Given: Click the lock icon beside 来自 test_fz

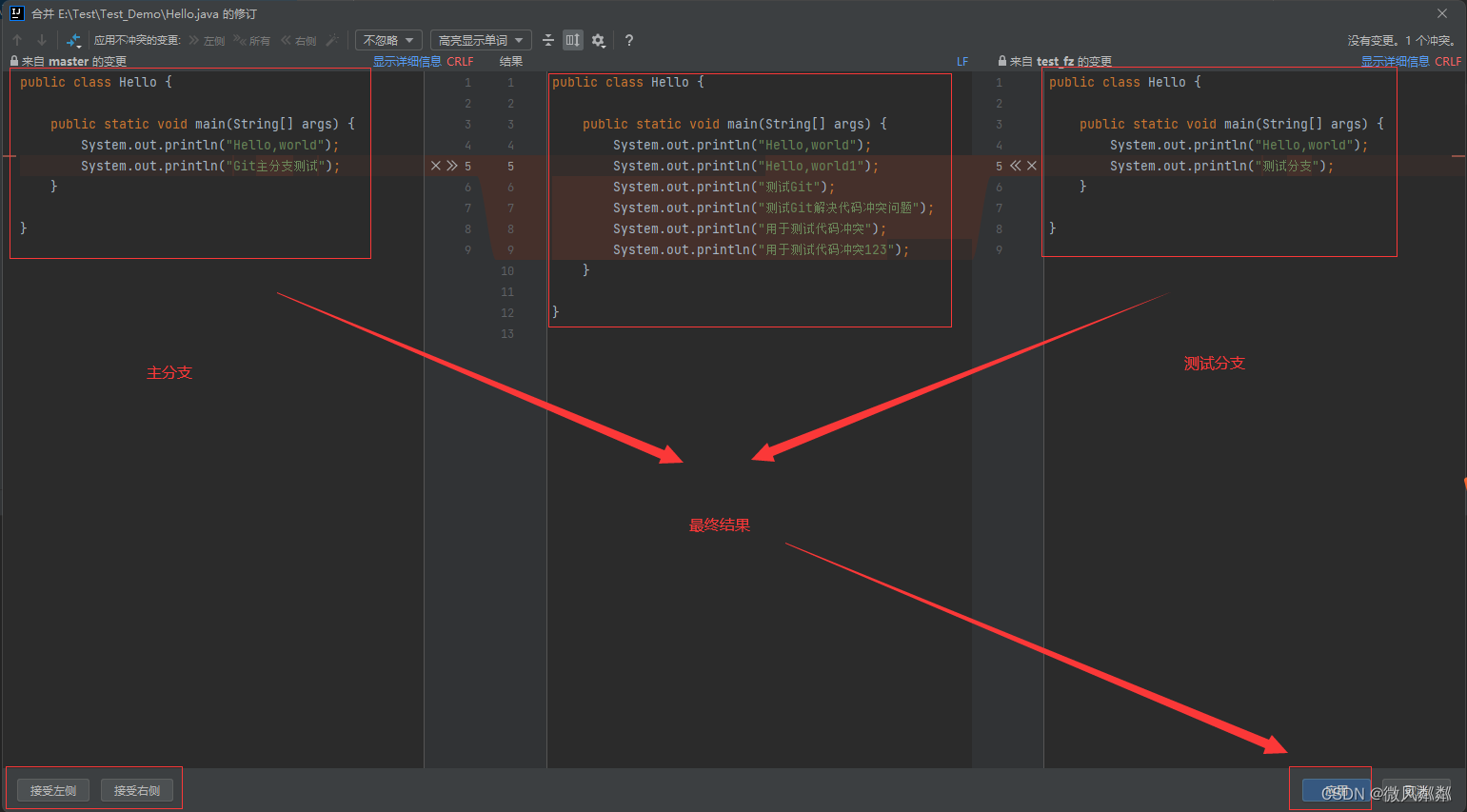Looking at the screenshot, I should click(x=1002, y=61).
